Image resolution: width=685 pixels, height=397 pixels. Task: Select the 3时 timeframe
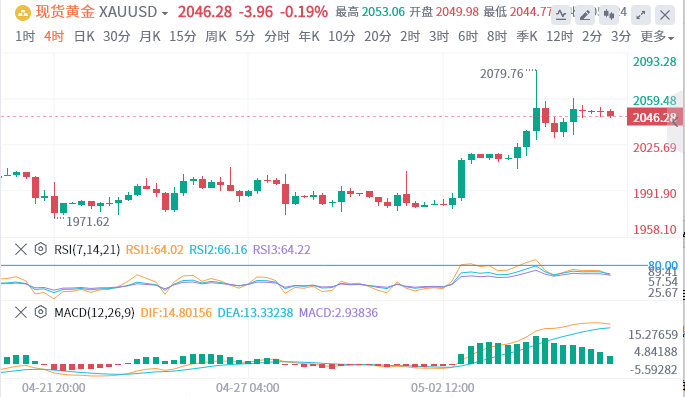point(439,37)
